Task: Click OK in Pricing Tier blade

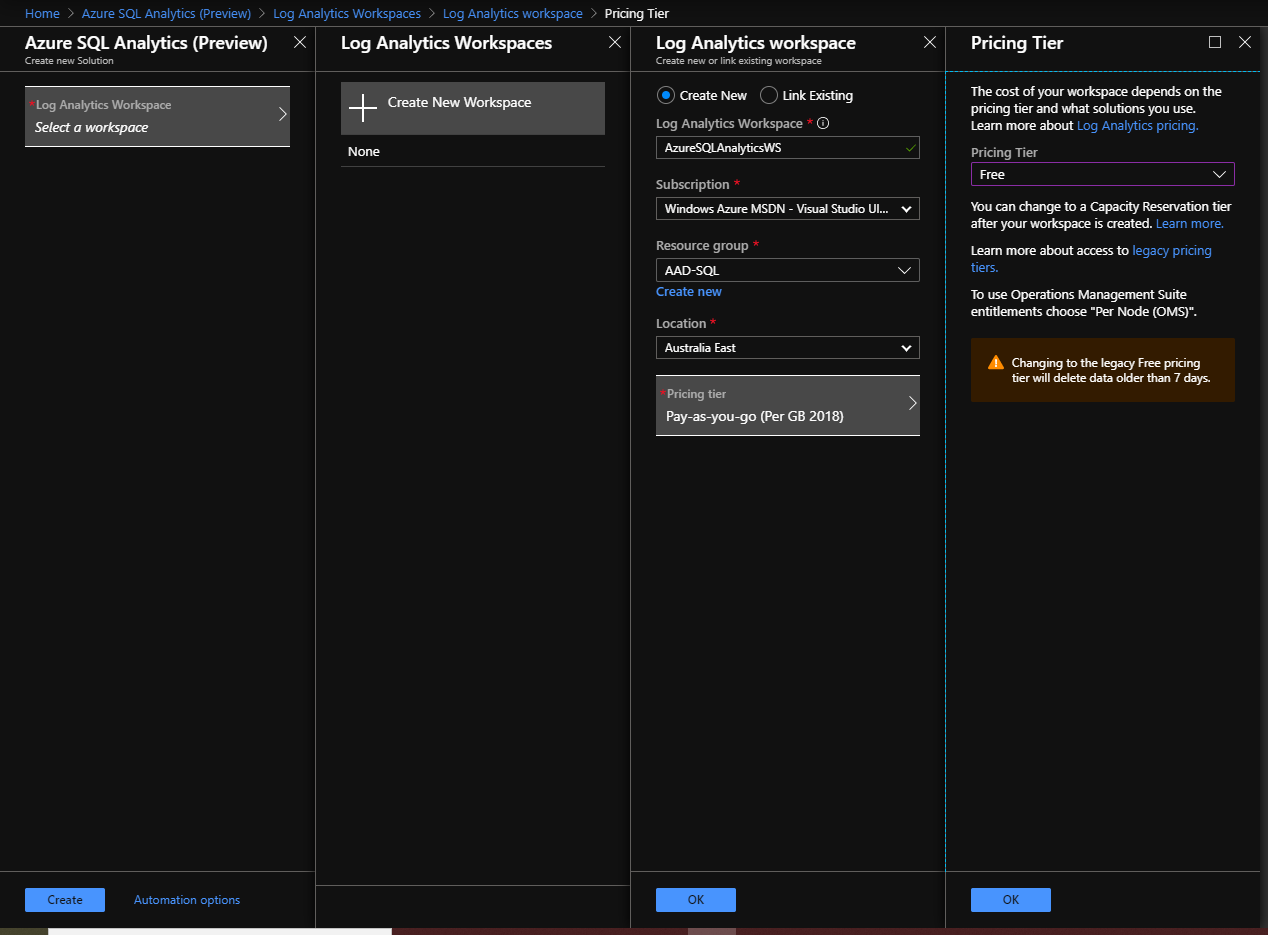Action: (1011, 900)
